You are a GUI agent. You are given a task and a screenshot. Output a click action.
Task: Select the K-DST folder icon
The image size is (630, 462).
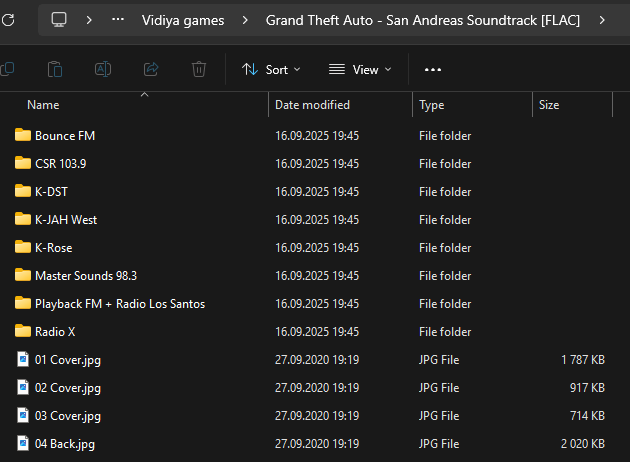coord(22,191)
